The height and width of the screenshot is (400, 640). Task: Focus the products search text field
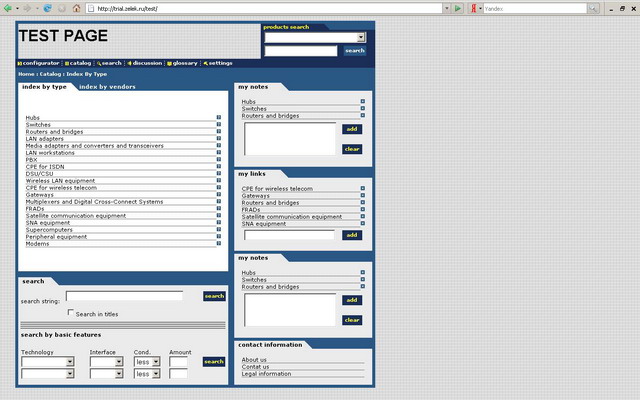click(x=301, y=51)
